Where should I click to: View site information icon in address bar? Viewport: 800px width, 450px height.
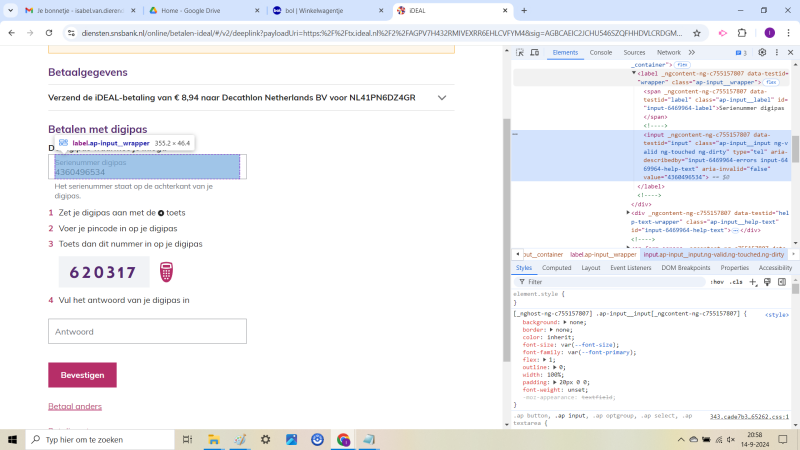click(x=71, y=33)
